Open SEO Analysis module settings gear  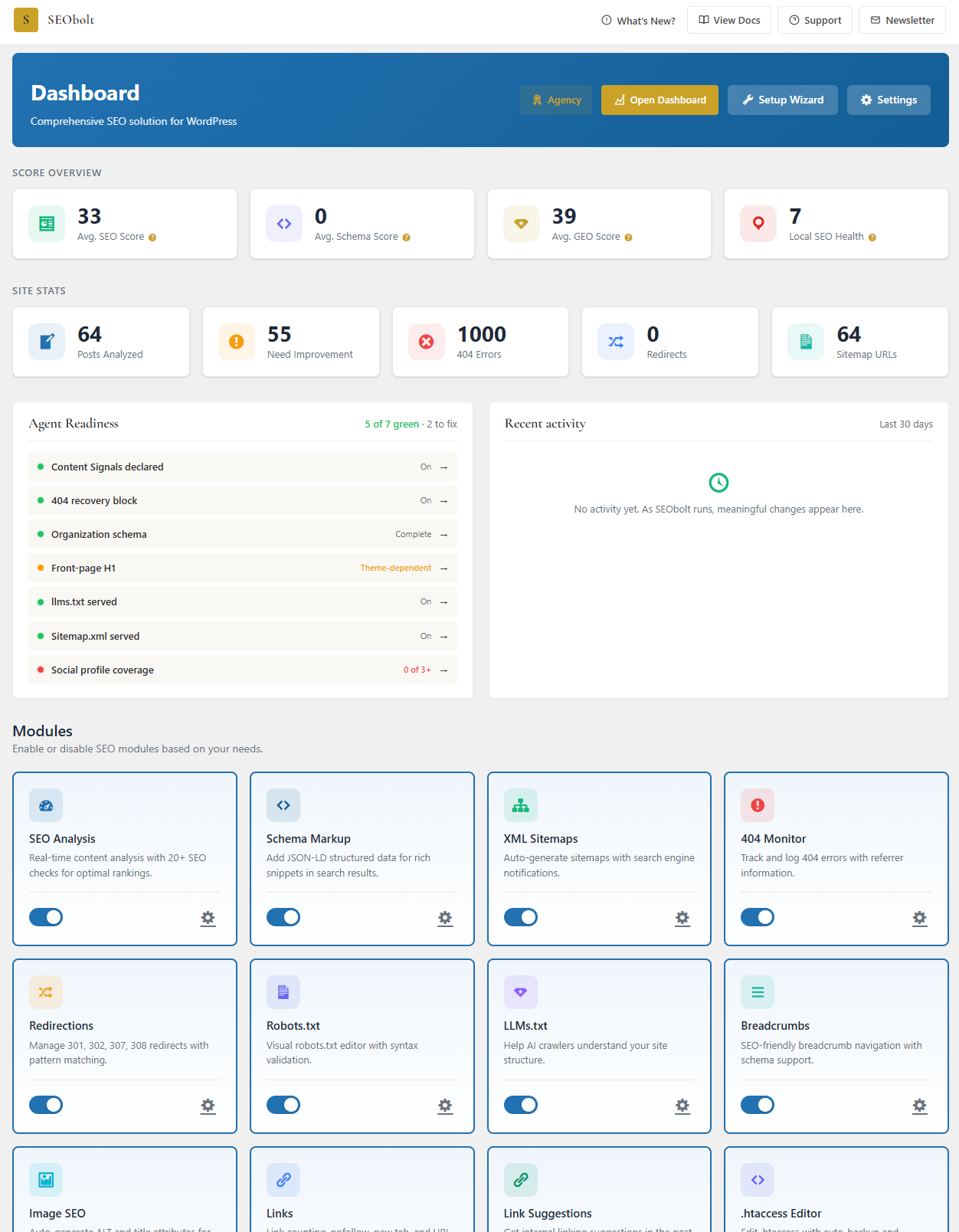click(x=208, y=918)
